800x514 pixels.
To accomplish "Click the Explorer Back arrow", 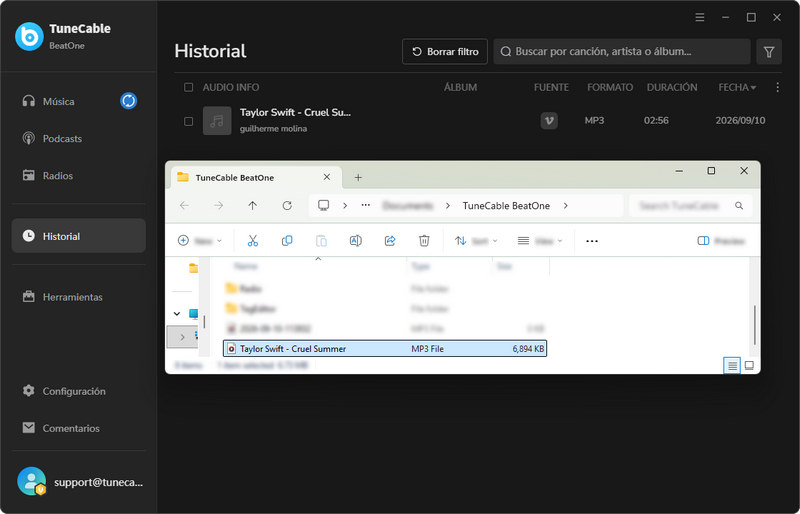I will point(184,206).
